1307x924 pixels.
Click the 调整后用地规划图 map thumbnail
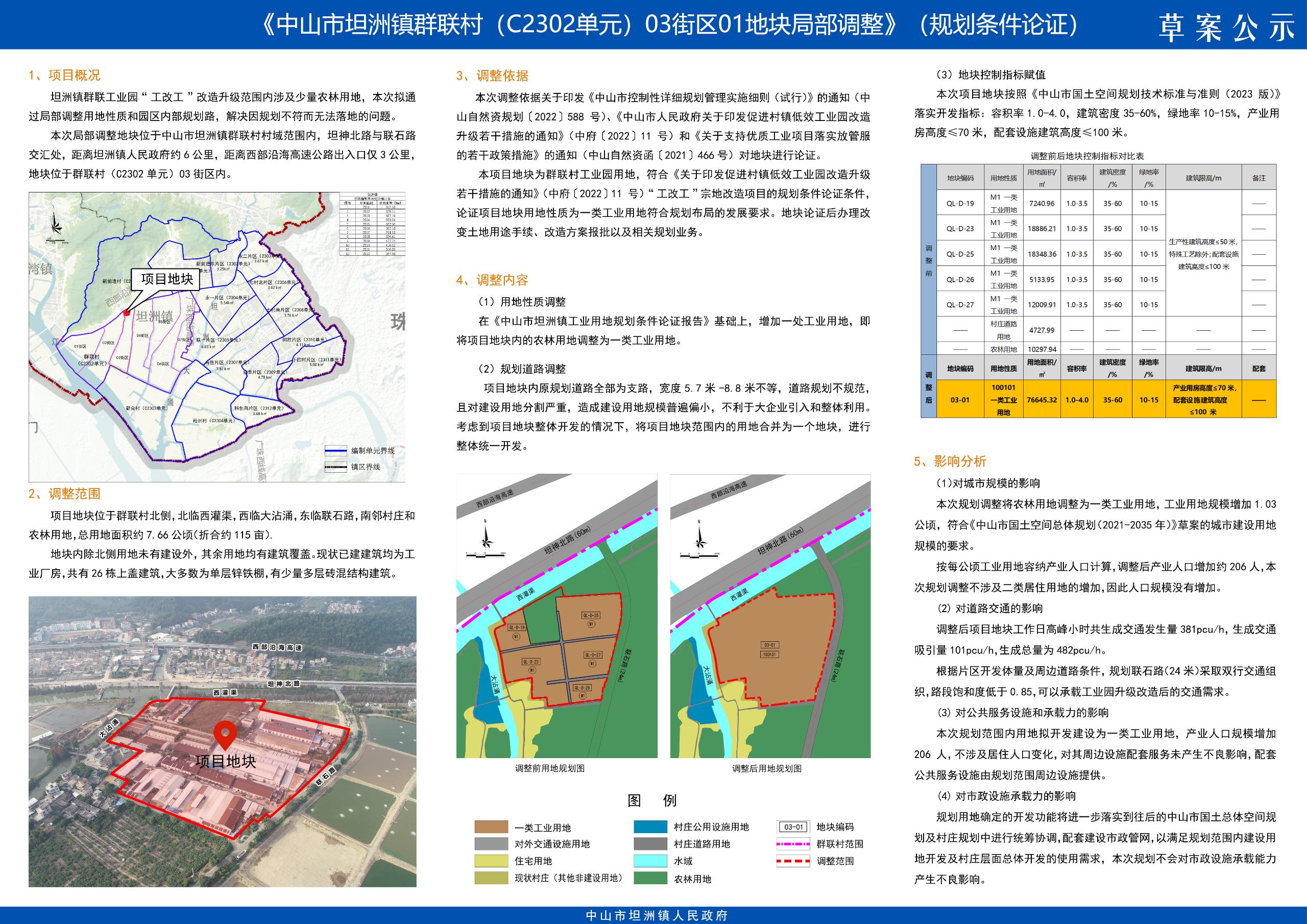click(x=770, y=616)
